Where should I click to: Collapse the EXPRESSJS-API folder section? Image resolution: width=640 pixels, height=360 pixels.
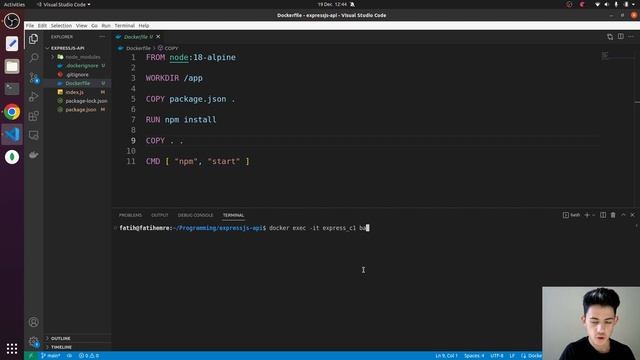[x=67, y=48]
